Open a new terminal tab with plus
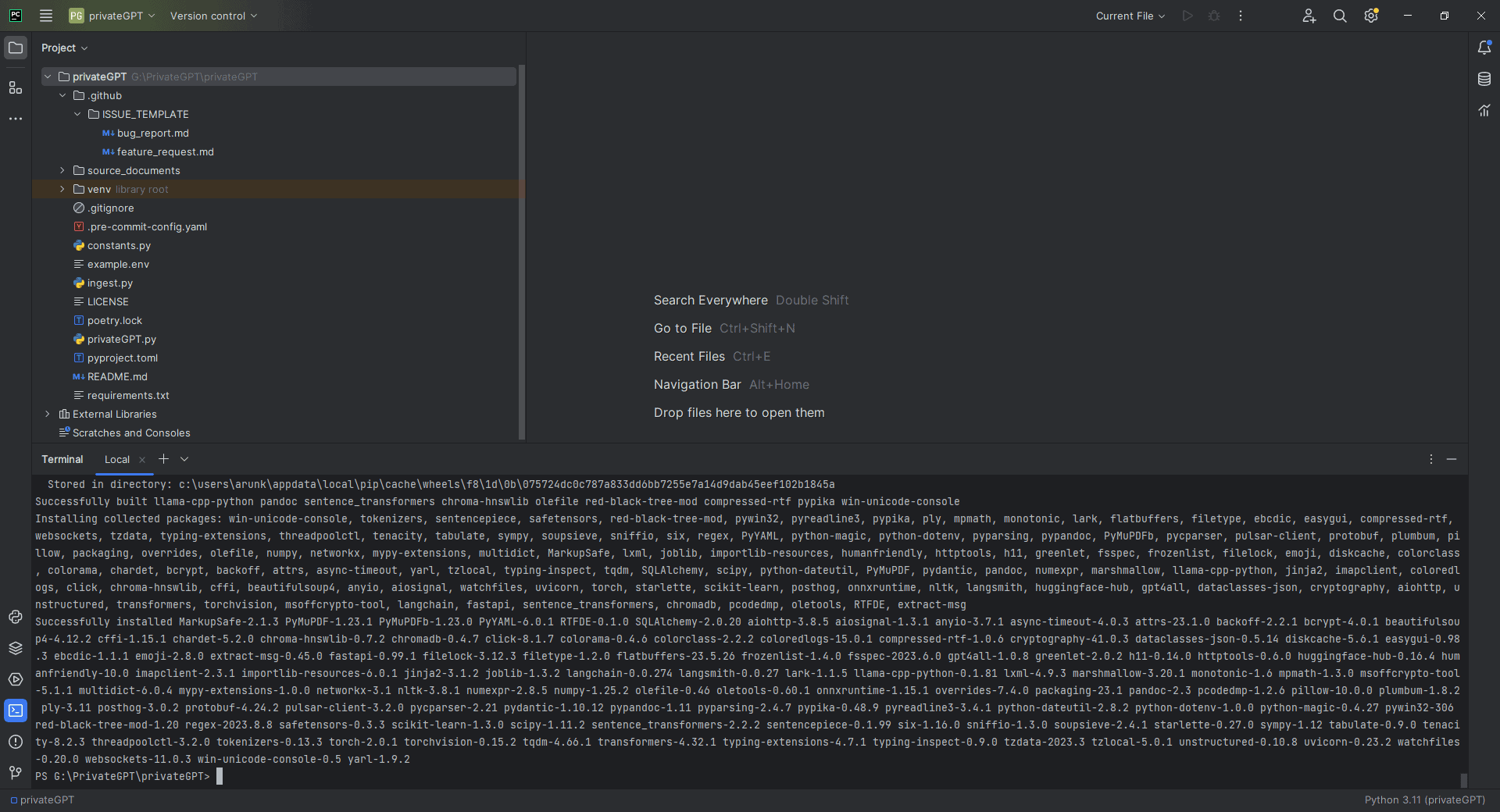The width and height of the screenshot is (1500, 812). [163, 459]
